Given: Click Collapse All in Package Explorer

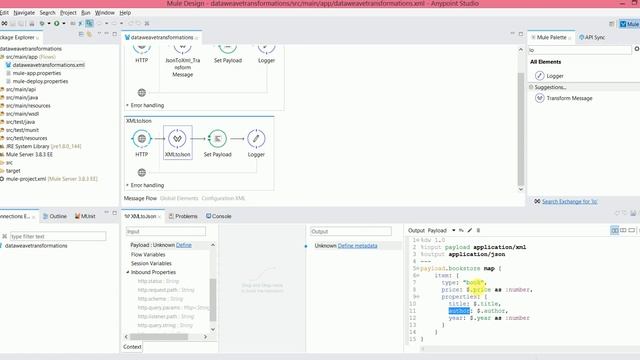Looking at the screenshot, I should click(x=81, y=34).
